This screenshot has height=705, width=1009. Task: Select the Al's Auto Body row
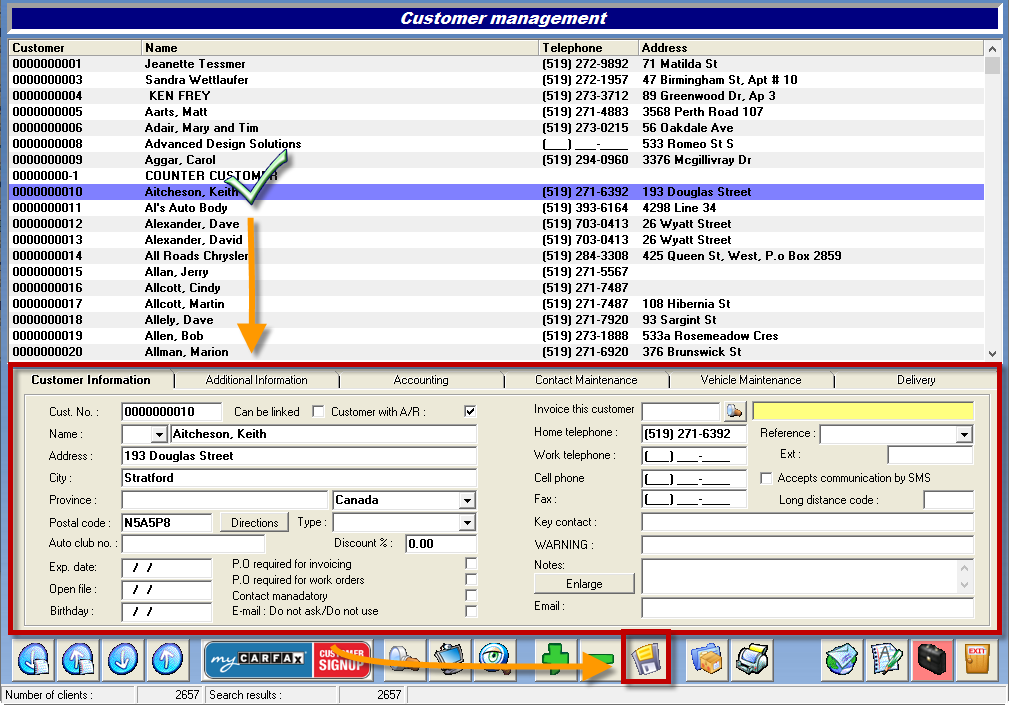pyautogui.click(x=496, y=208)
